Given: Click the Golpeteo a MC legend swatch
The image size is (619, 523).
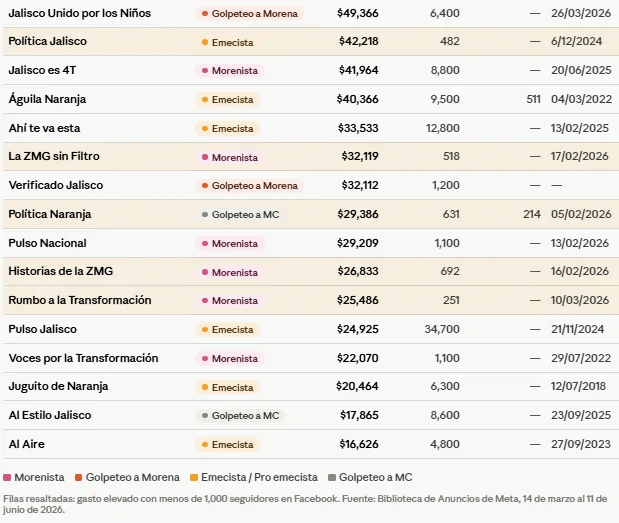Looking at the screenshot, I should coord(332,478).
